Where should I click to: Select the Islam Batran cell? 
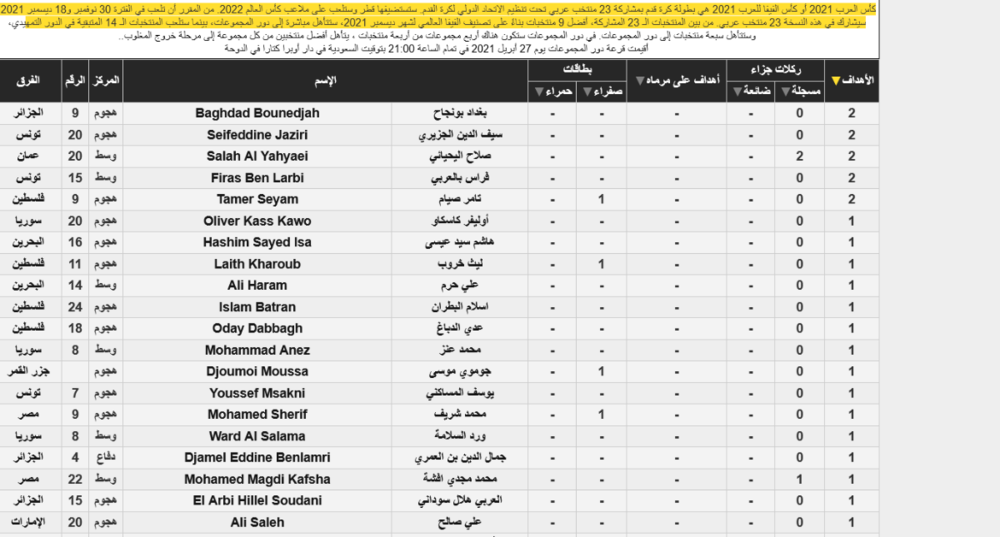point(257,307)
